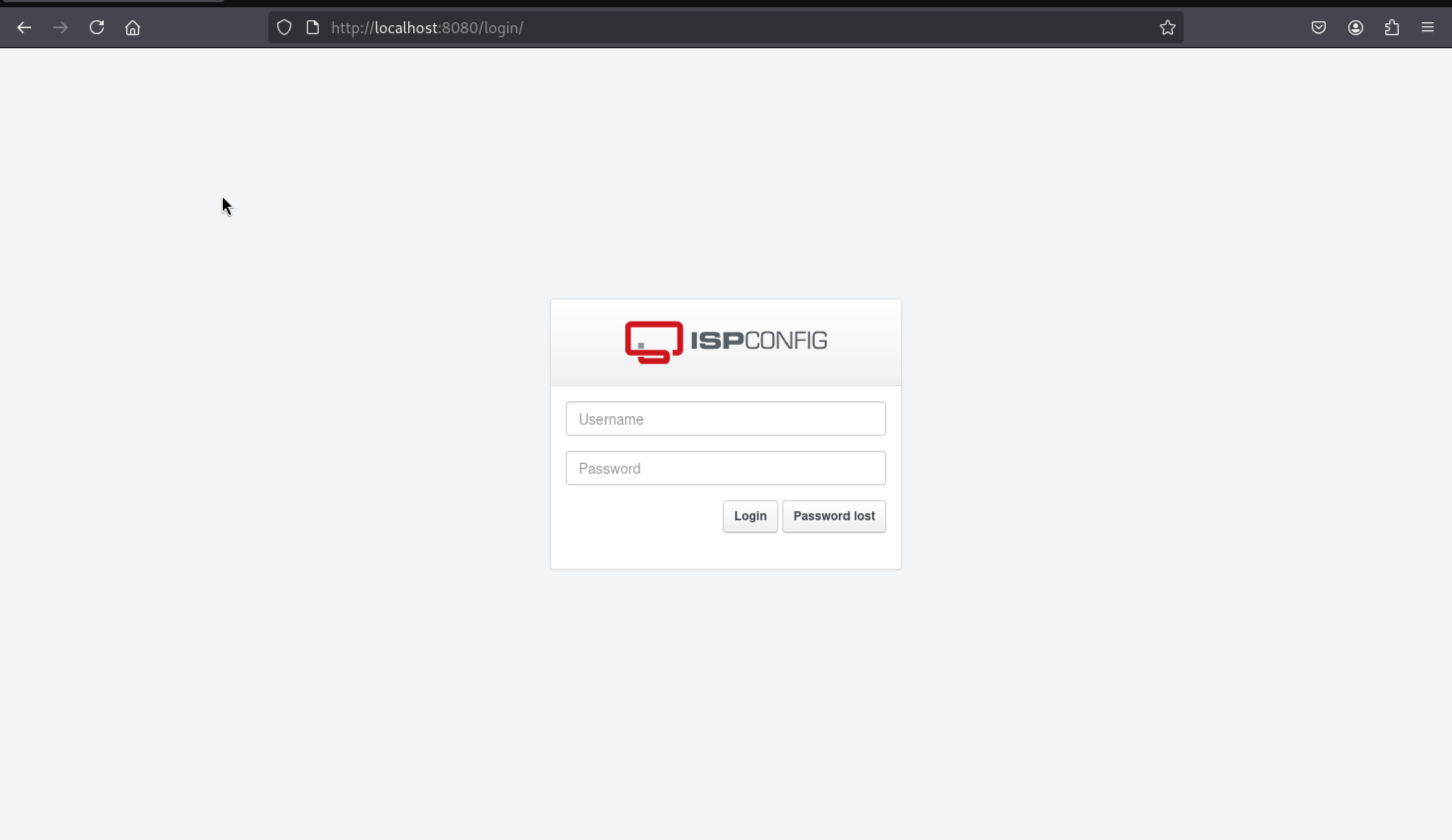Viewport: 1452px width, 840px height.
Task: Open the browser home page
Action: pyautogui.click(x=133, y=28)
